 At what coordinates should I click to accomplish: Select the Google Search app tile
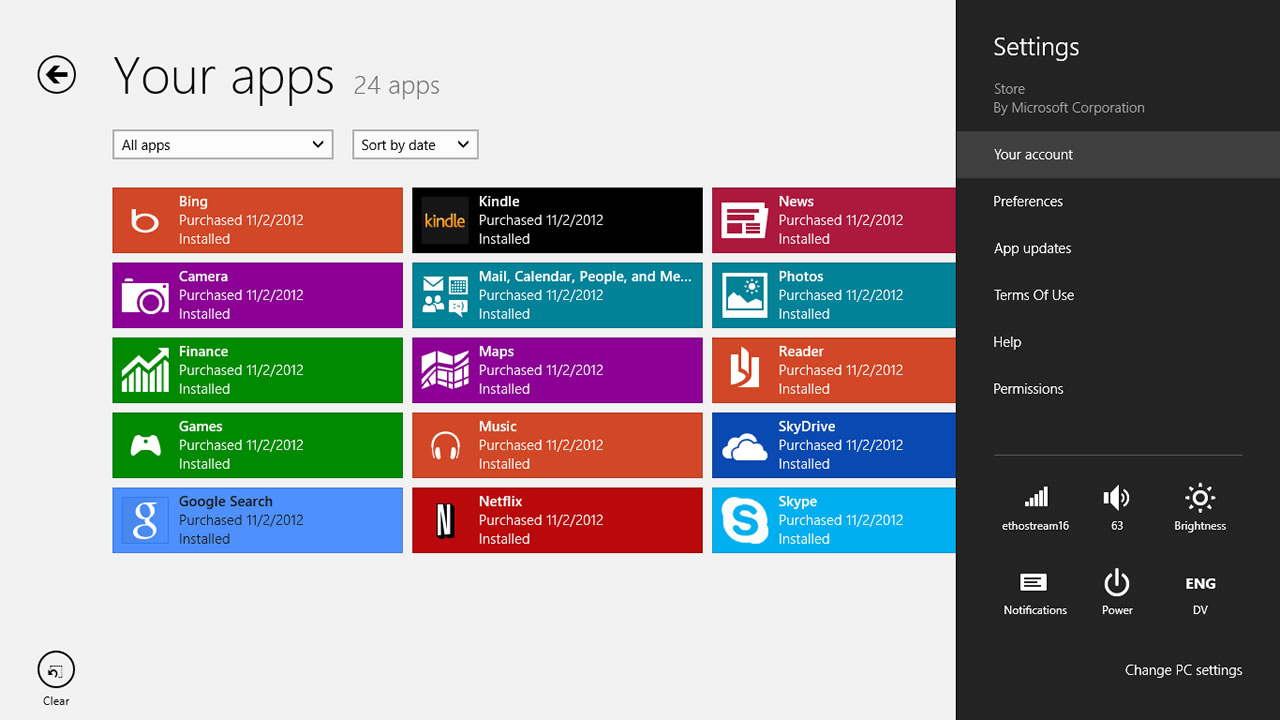(257, 520)
